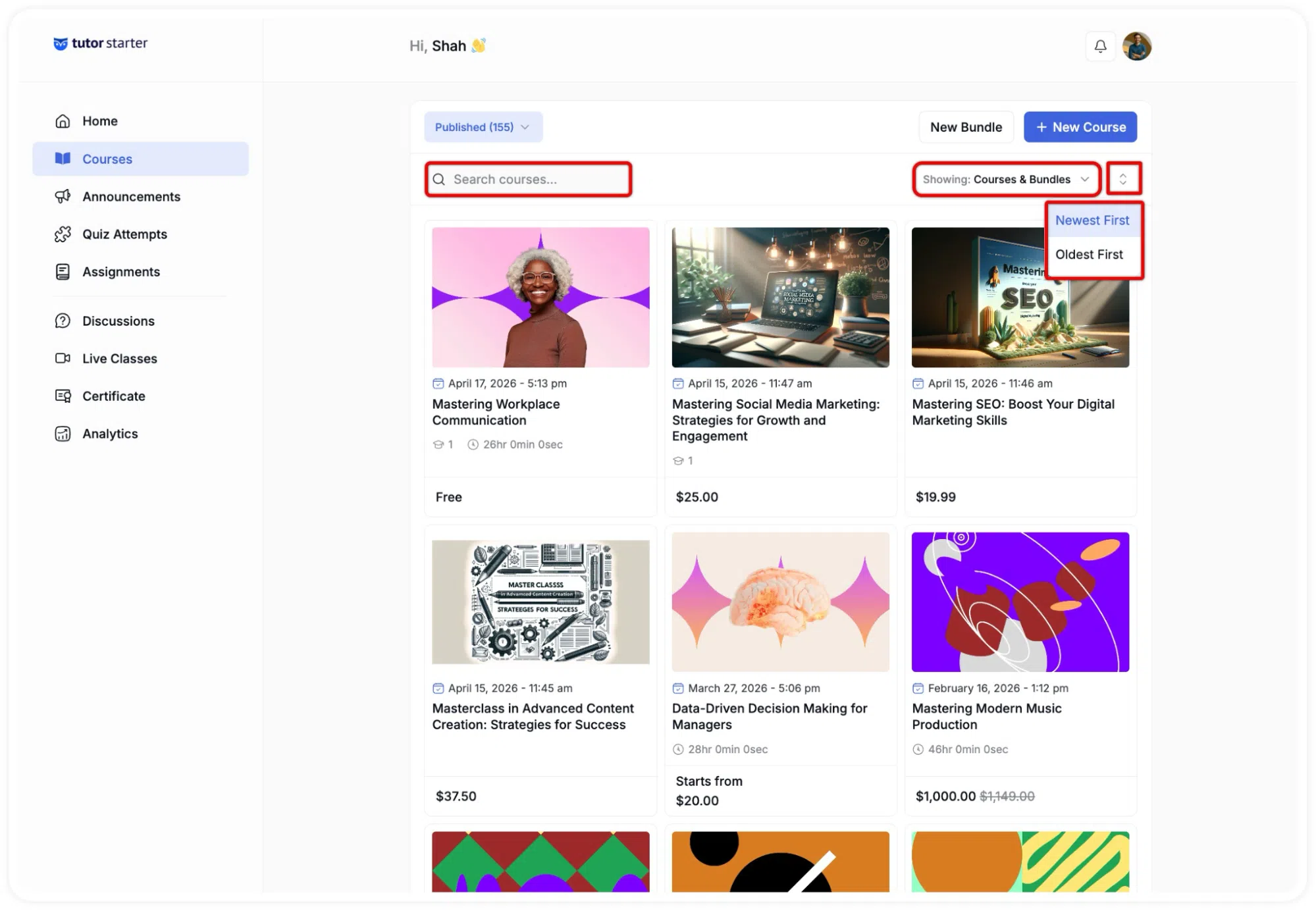
Task: Click clock icon next to 46hr 0min 0sec
Action: [x=918, y=749]
